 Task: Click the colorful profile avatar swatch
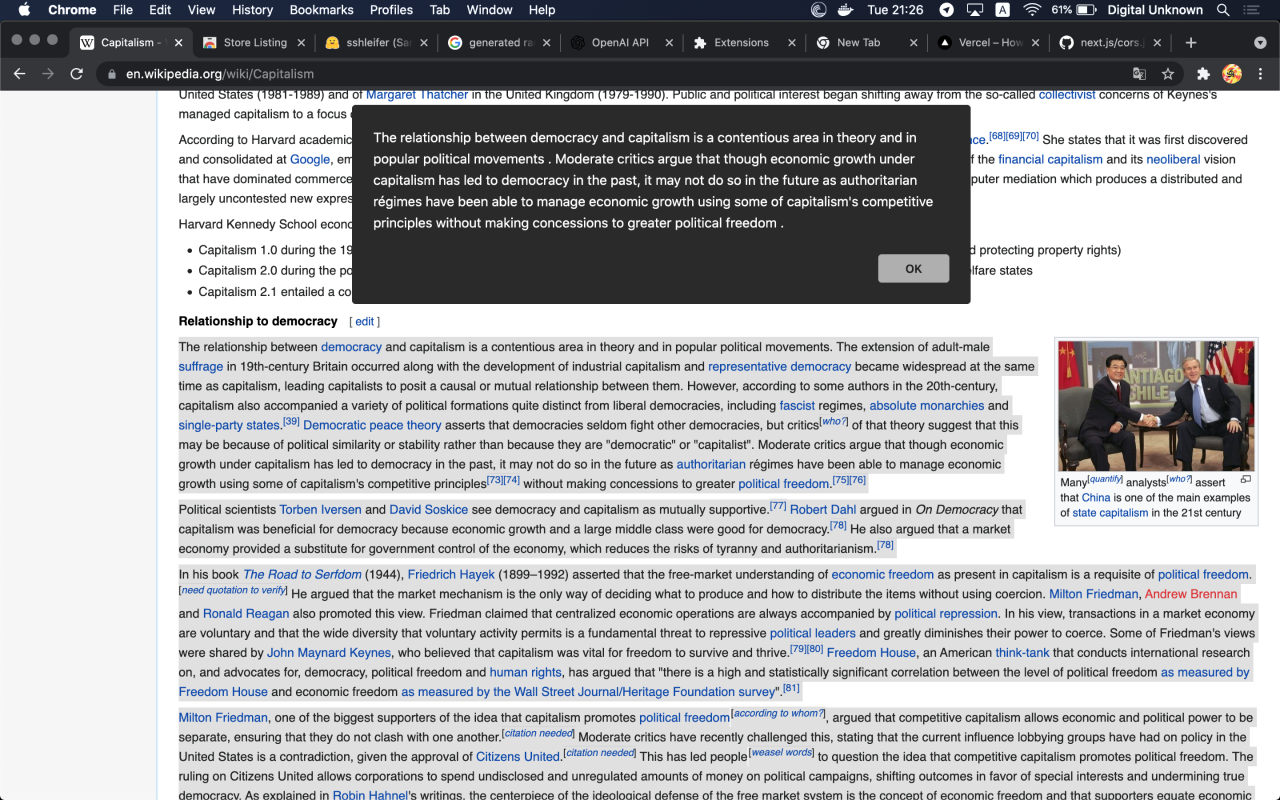pyautogui.click(x=1232, y=74)
